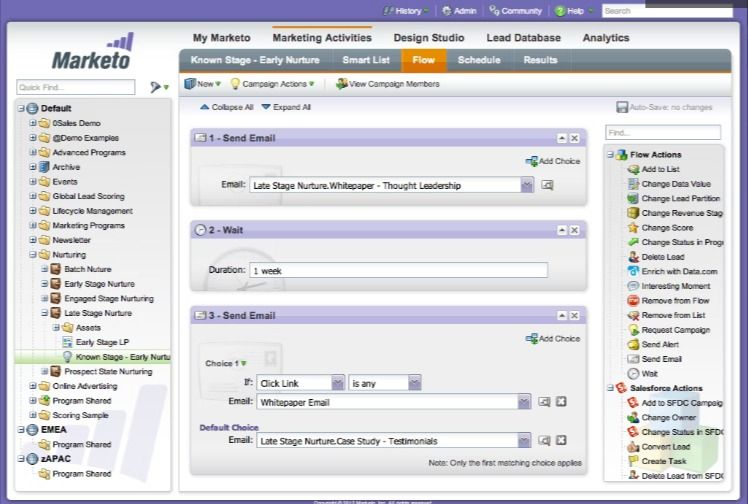The width and height of the screenshot is (748, 504).
Task: Remove Choice 1 using its X icon
Action: coord(561,401)
